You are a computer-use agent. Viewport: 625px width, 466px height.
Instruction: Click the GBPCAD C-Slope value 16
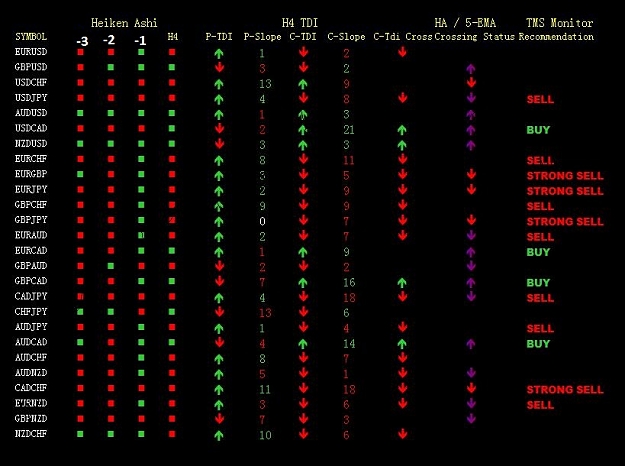click(x=349, y=283)
